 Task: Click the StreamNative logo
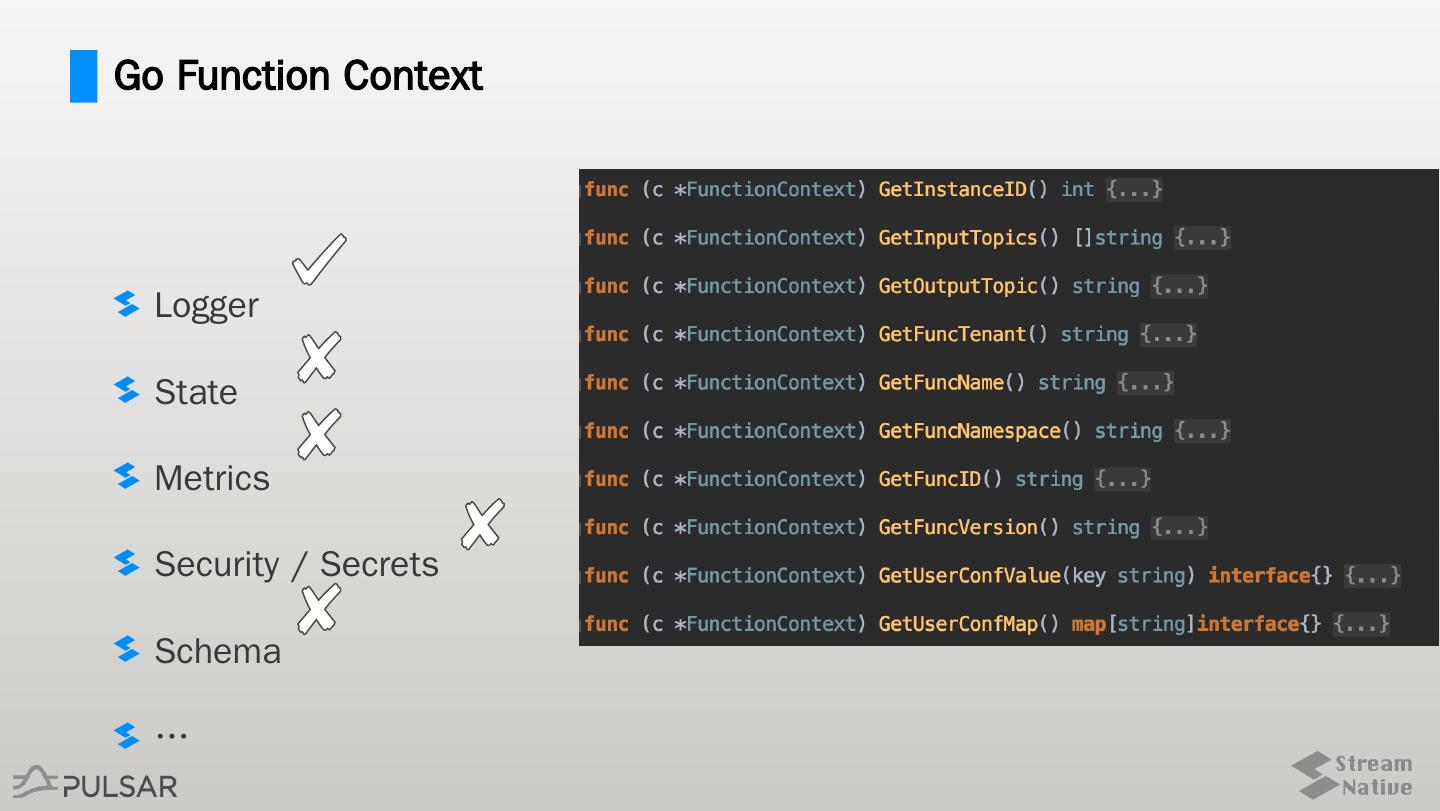click(x=1352, y=776)
